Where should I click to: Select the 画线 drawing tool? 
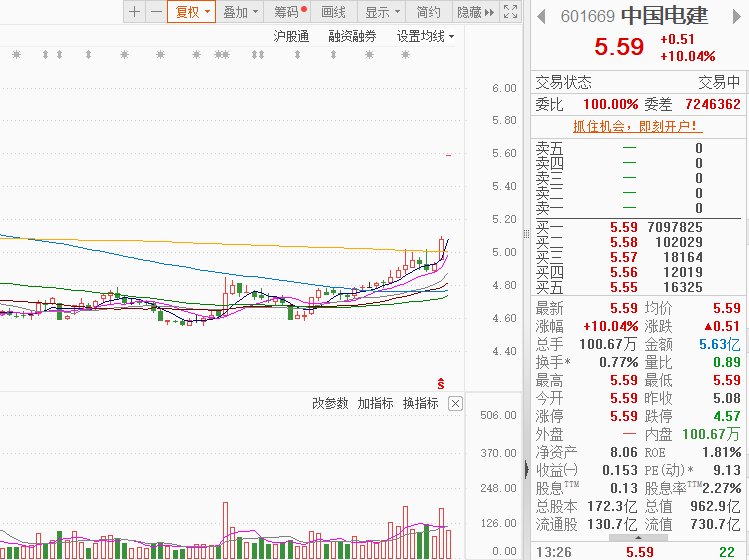[333, 11]
